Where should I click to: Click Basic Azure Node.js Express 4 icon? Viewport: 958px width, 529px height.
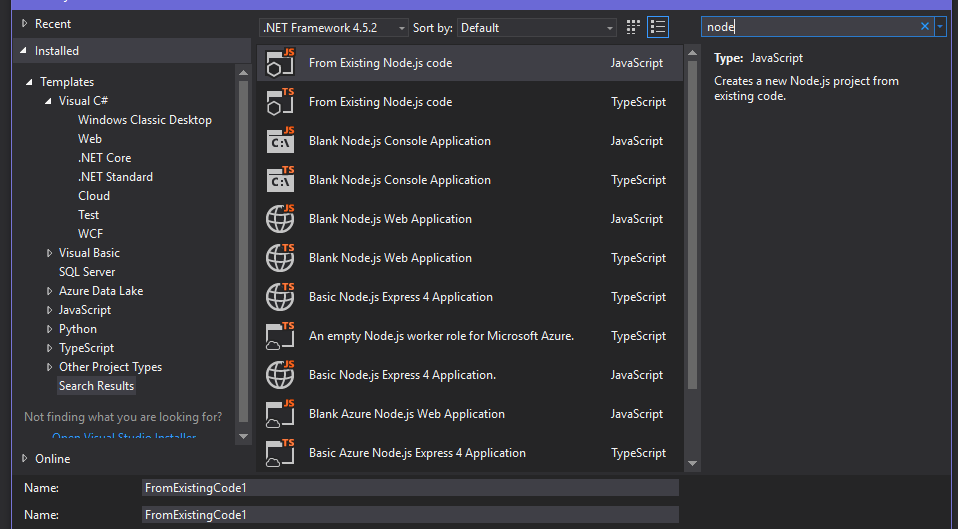(x=280, y=453)
